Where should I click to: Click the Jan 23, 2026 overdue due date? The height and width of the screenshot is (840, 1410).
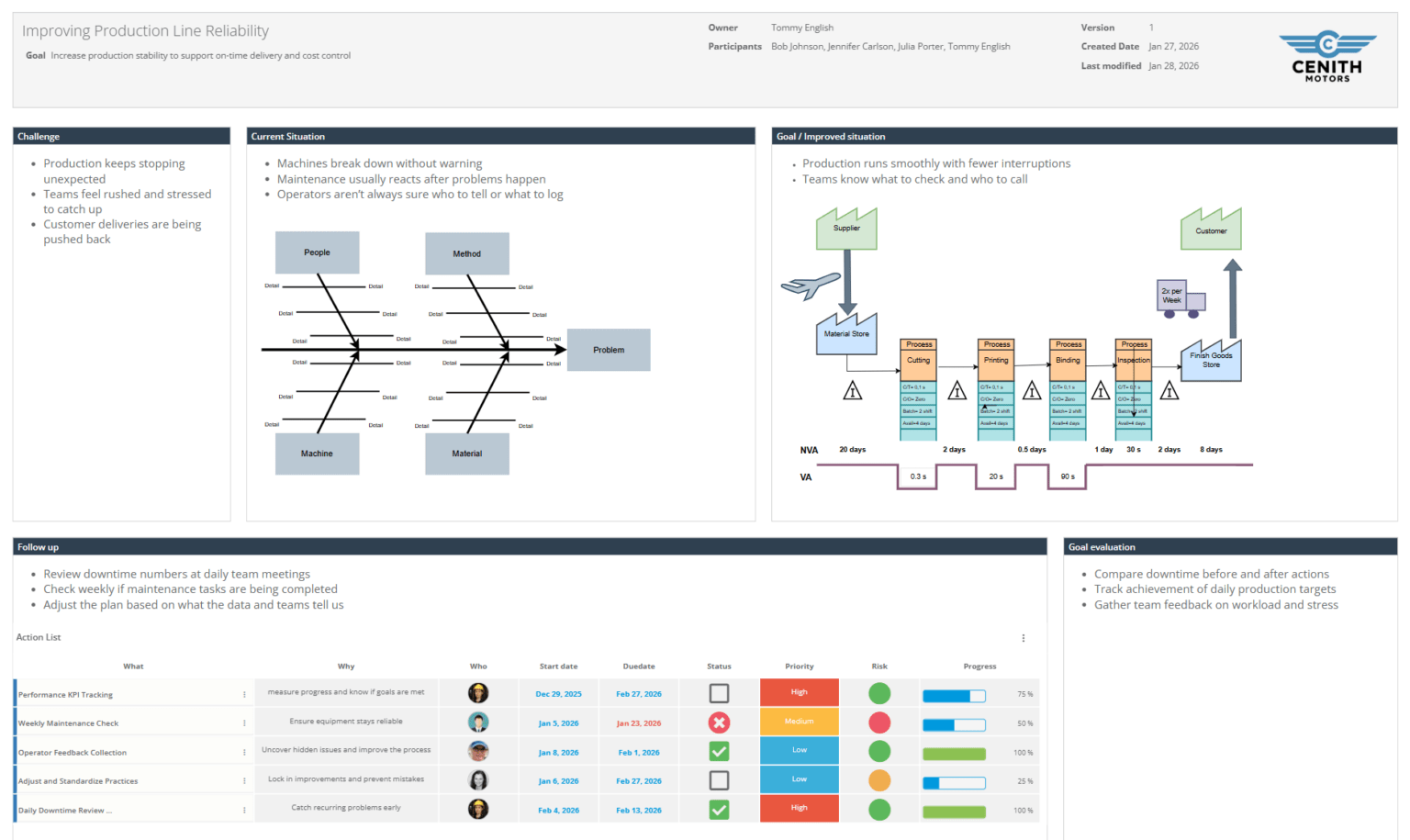coord(639,723)
